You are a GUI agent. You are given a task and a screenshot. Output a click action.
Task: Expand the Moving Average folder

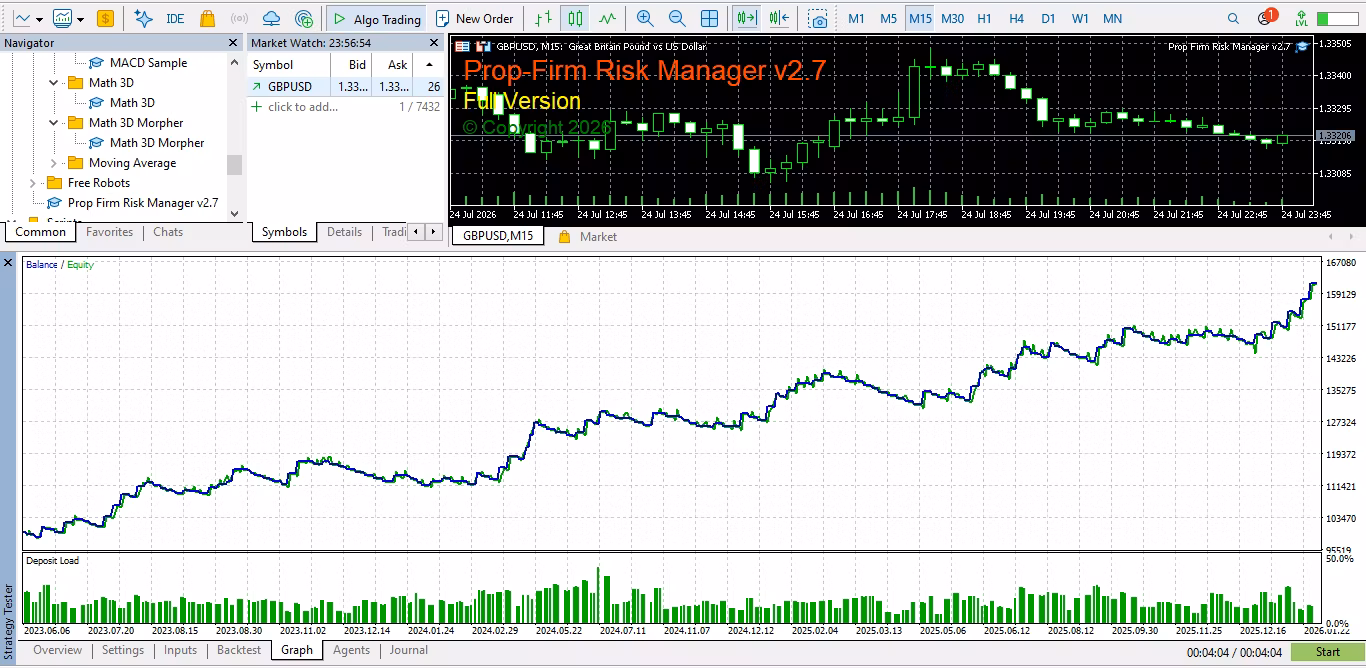pos(54,163)
